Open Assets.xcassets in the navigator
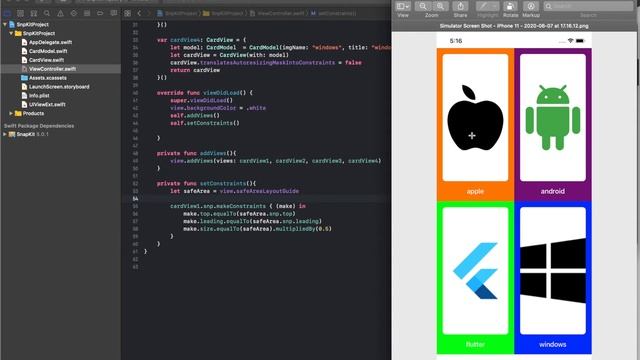The image size is (640, 360). point(47,78)
